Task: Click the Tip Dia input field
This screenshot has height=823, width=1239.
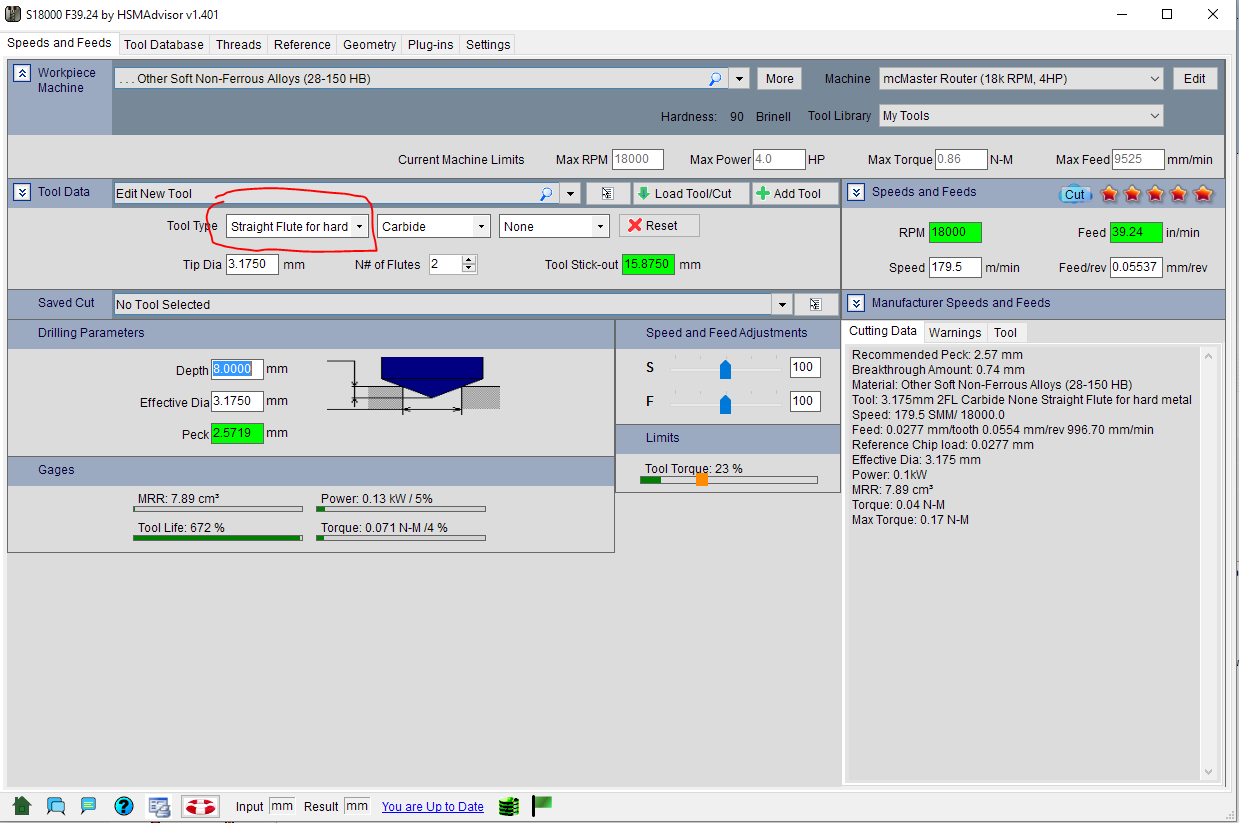Action: coord(252,265)
